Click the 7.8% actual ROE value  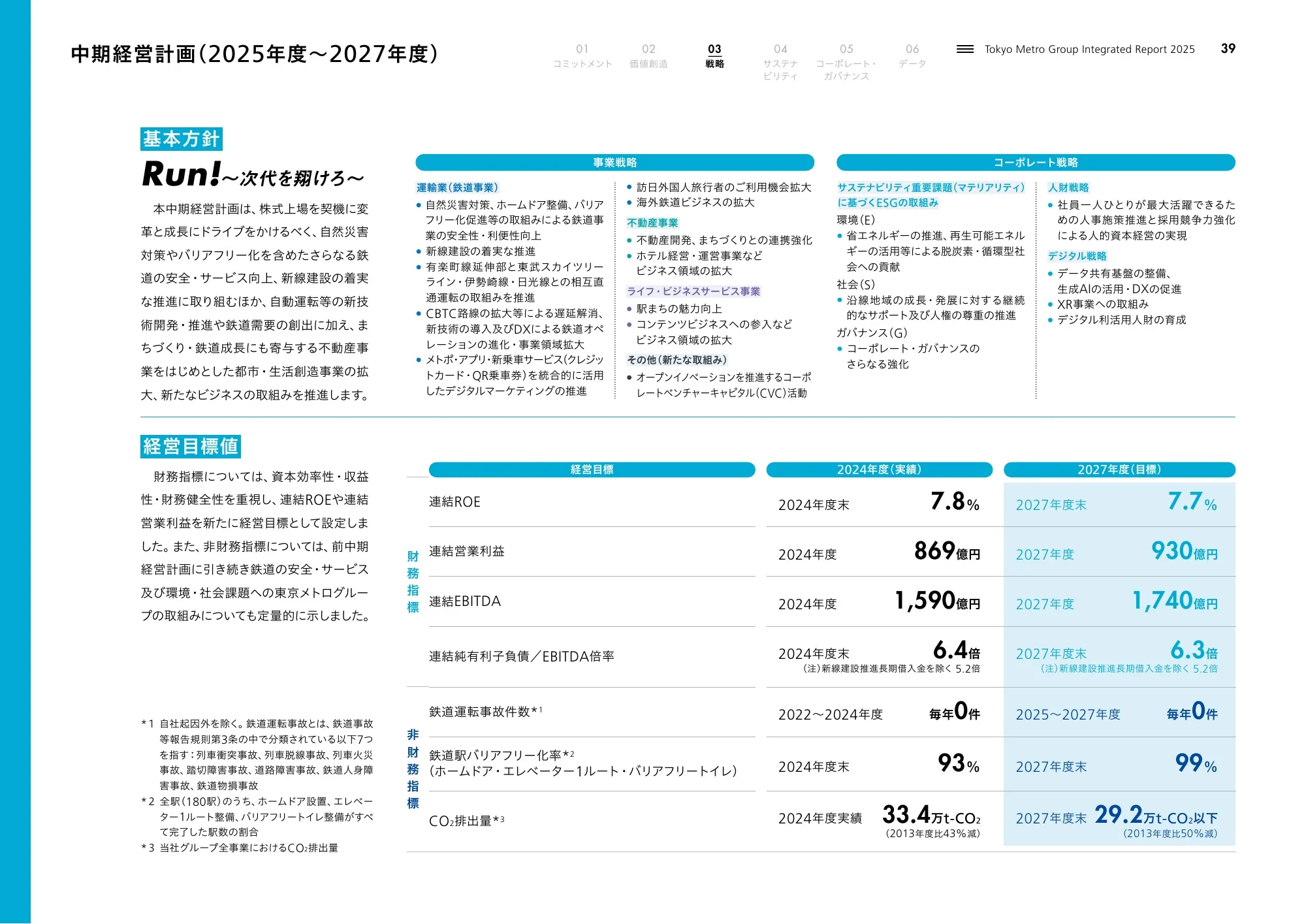tap(955, 502)
